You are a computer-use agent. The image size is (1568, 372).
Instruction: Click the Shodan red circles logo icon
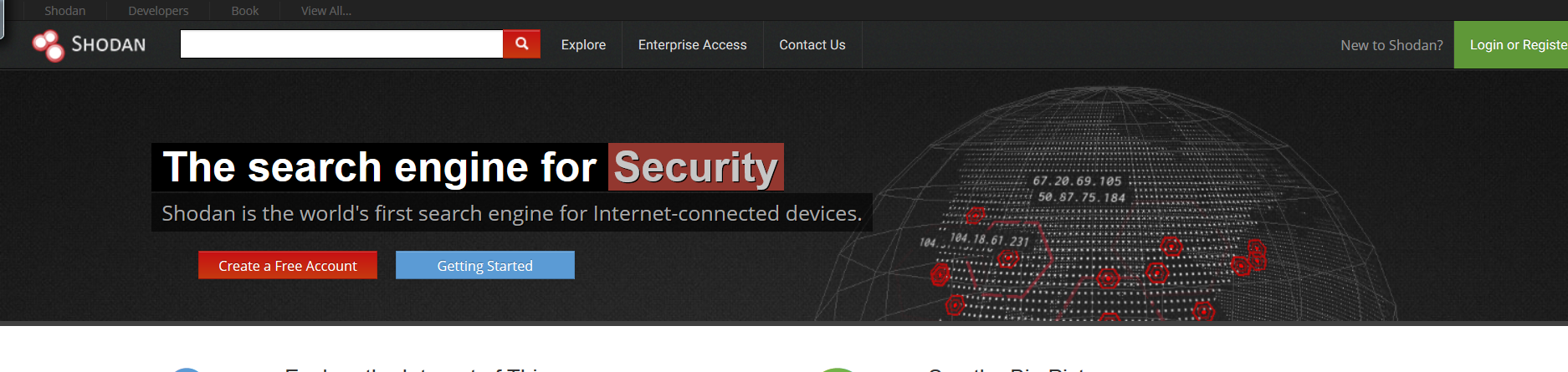[x=48, y=45]
